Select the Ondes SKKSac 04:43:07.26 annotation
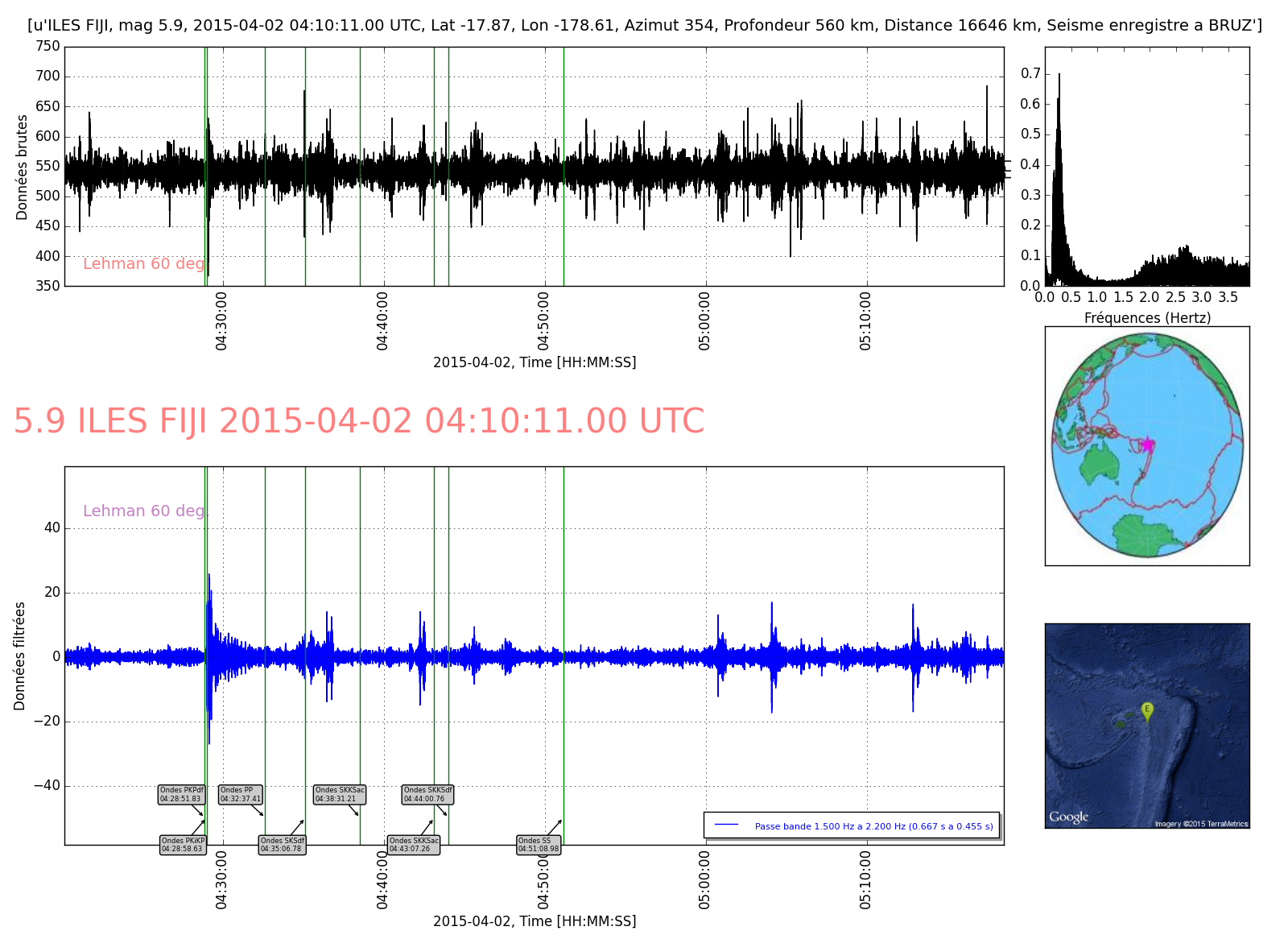 [x=414, y=845]
